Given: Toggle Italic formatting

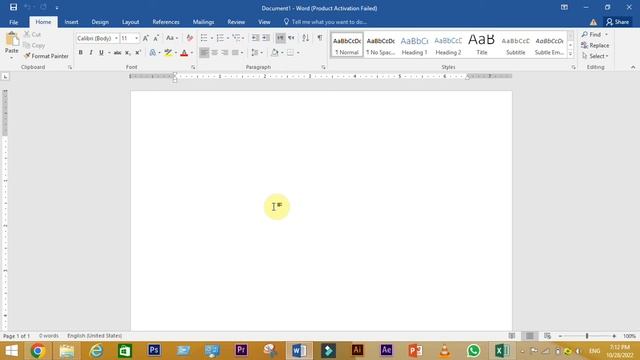Looking at the screenshot, I should [x=91, y=53].
